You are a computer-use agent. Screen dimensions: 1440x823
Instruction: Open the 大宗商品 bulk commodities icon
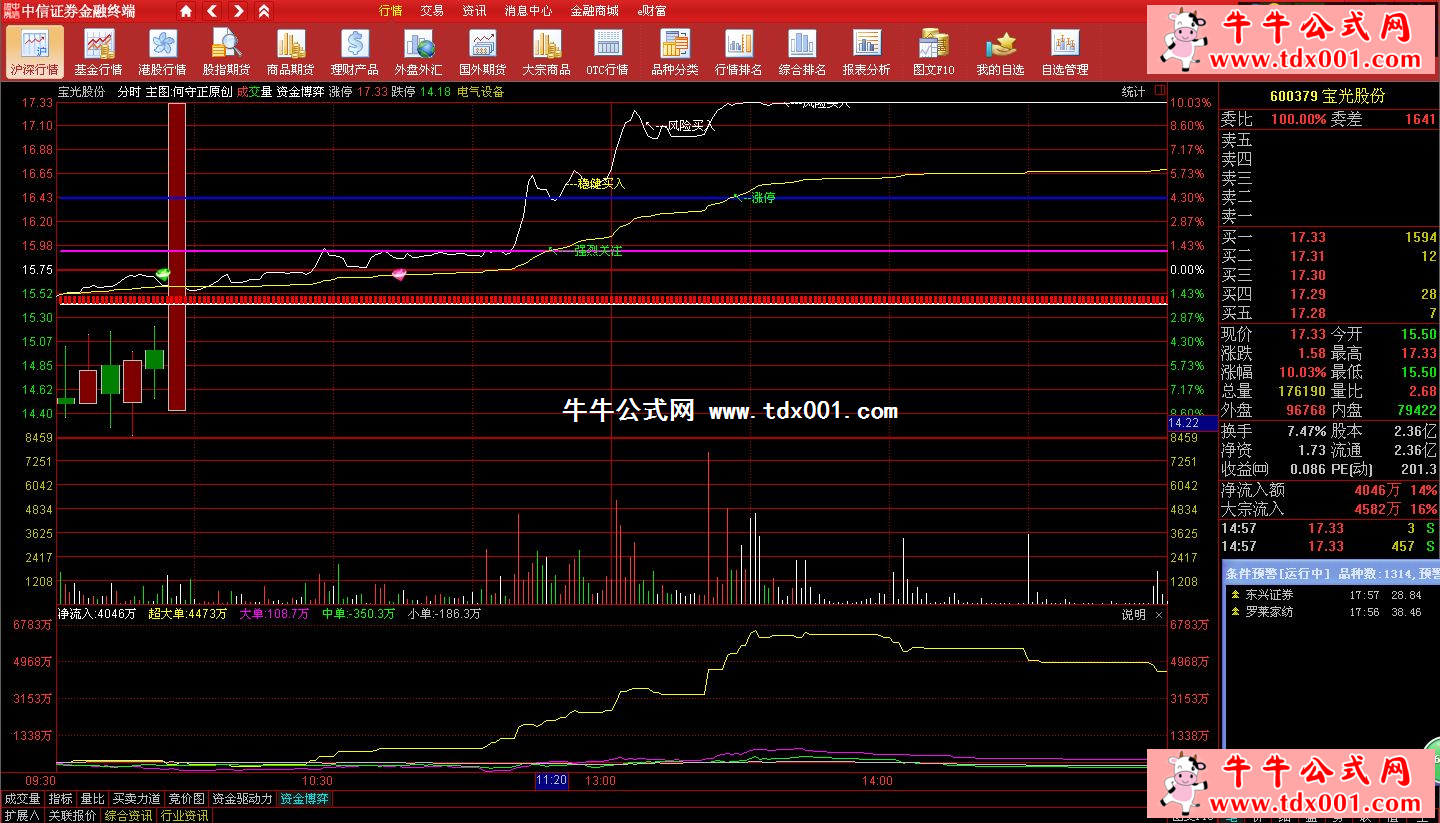[546, 52]
